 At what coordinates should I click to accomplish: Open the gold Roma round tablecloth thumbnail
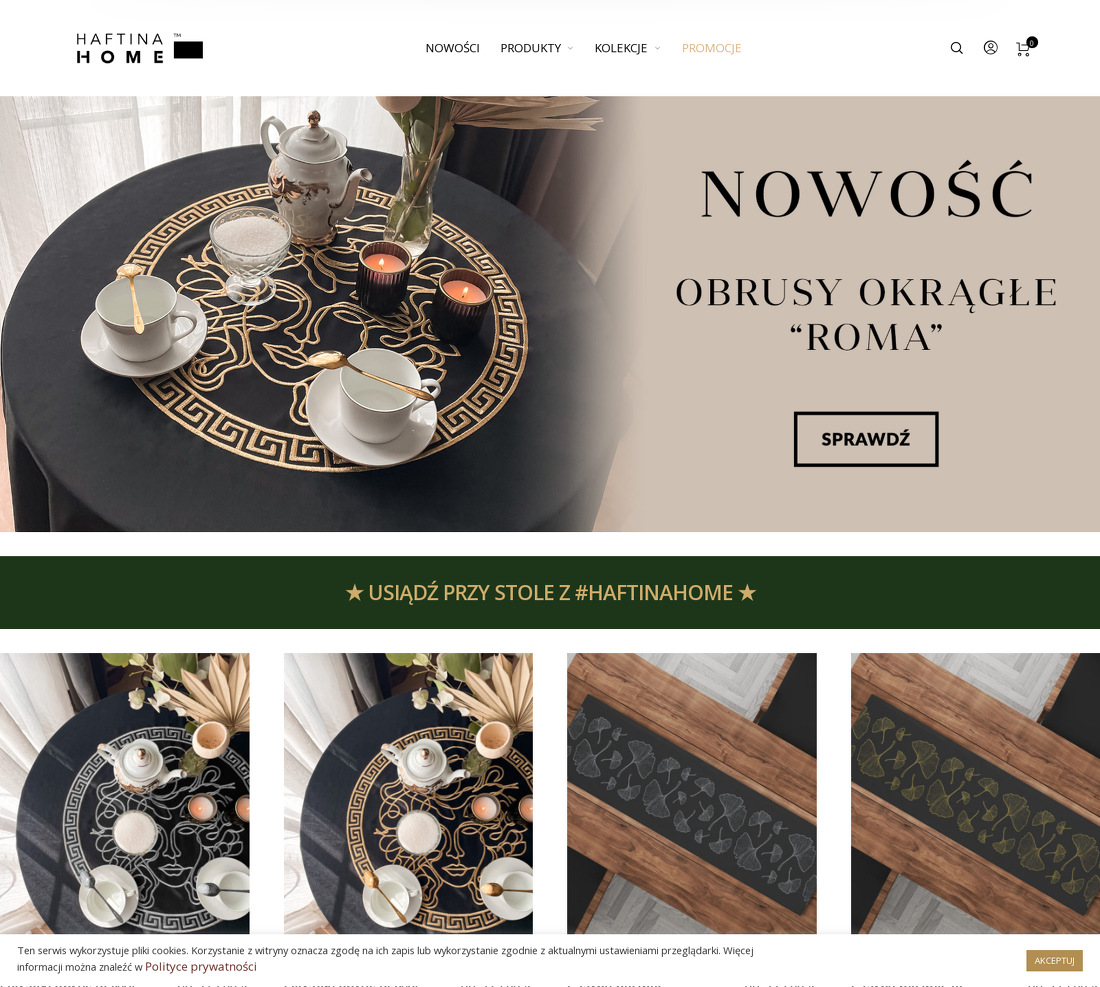click(x=408, y=793)
